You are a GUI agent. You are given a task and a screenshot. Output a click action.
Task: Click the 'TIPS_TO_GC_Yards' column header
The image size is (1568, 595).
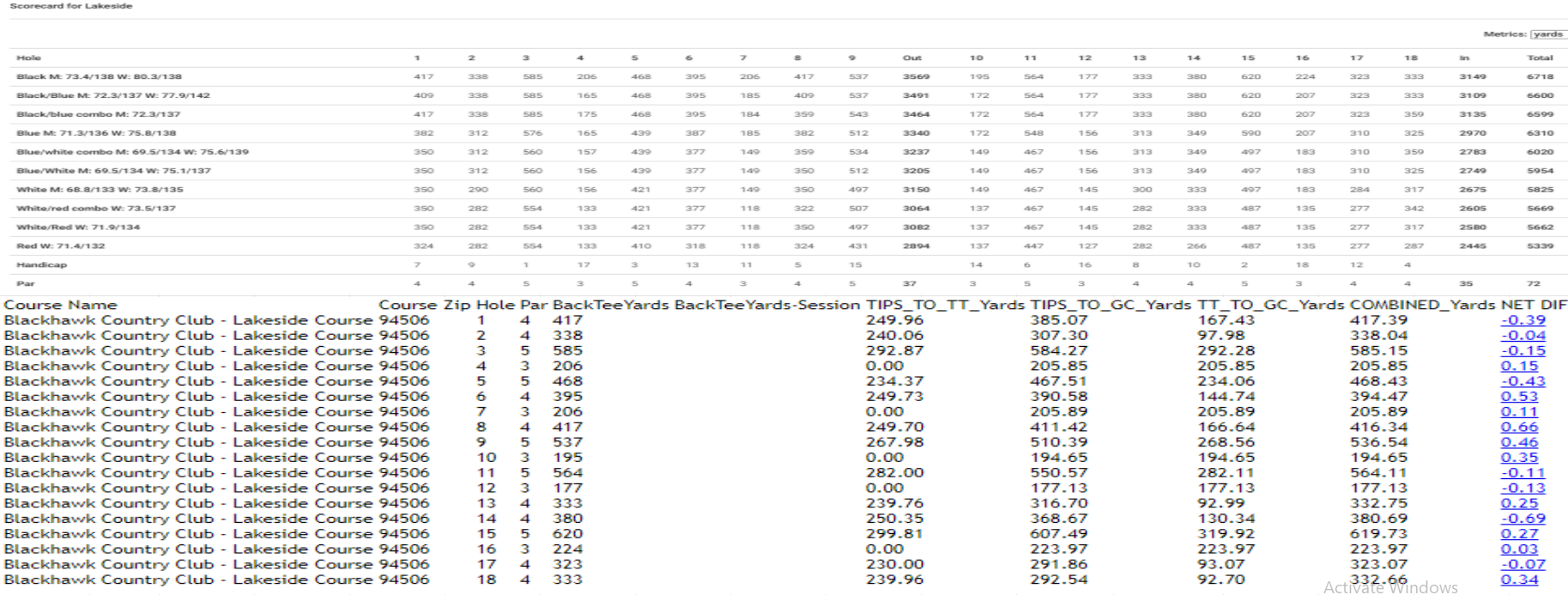point(1111,305)
